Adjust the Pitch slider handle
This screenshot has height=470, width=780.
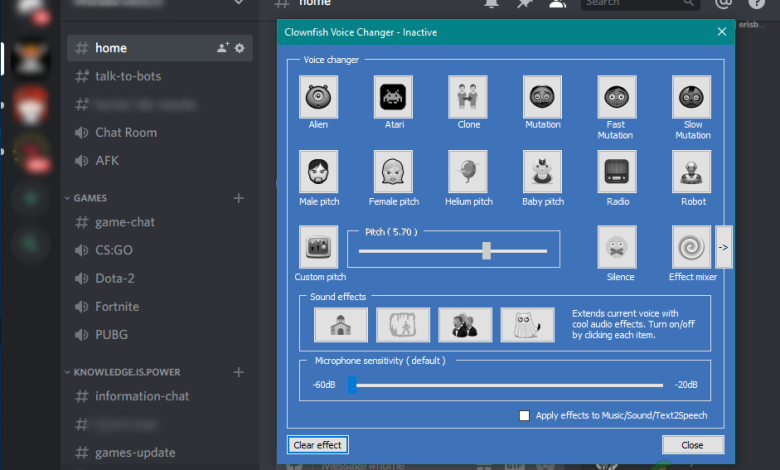[487, 251]
